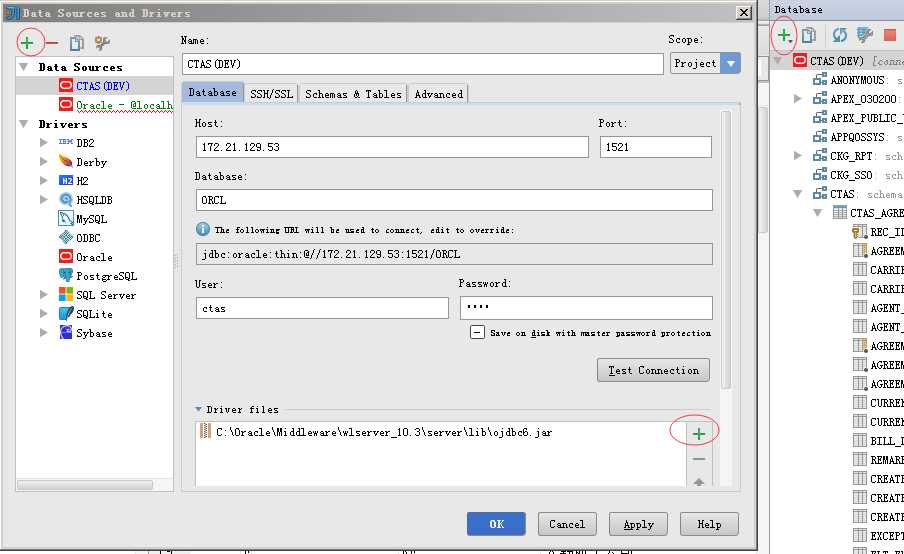Open the Advanced tab

(x=439, y=94)
